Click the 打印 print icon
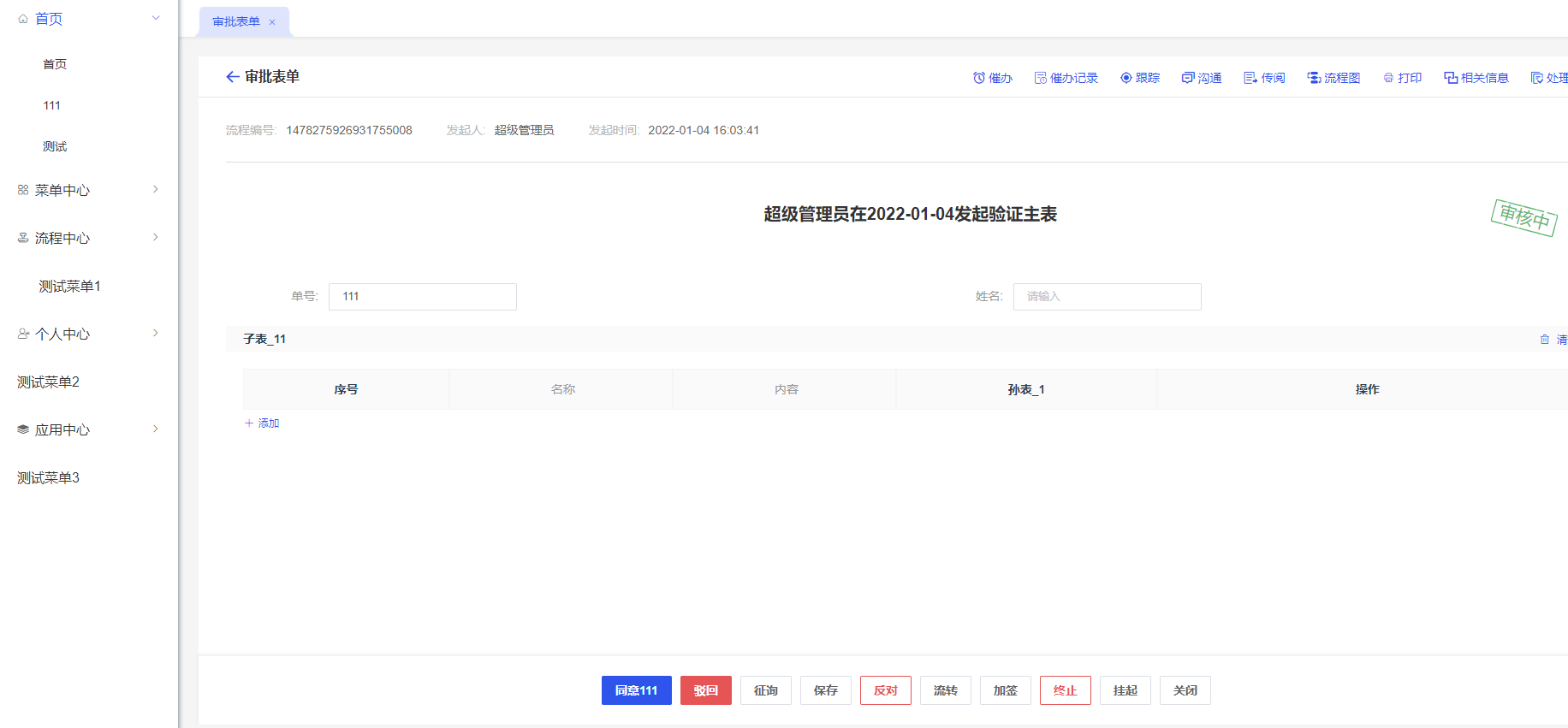Screen dimensions: 1568x728 click(1388, 78)
